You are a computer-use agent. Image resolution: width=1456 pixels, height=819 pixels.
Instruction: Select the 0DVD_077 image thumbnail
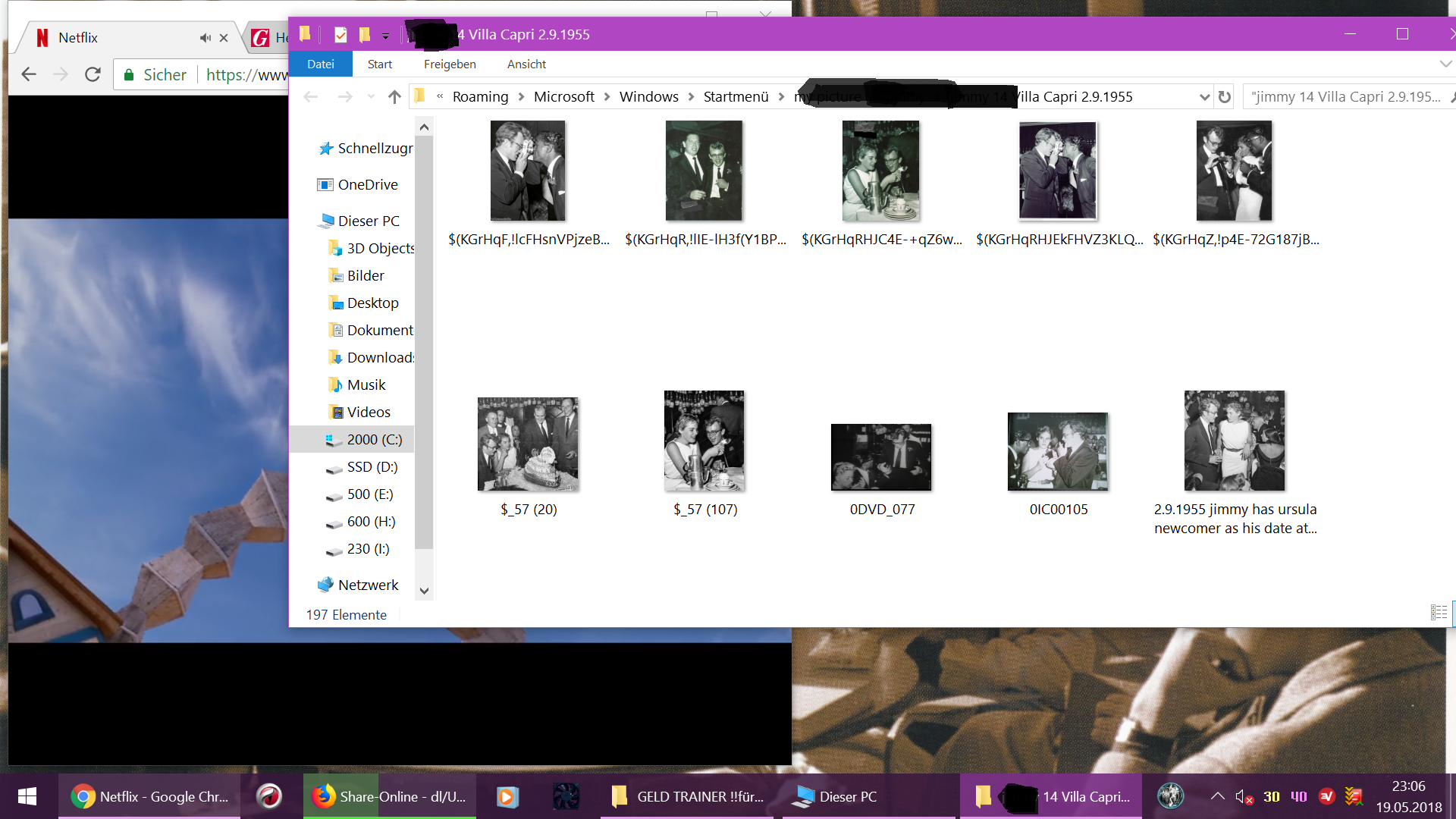point(881,457)
